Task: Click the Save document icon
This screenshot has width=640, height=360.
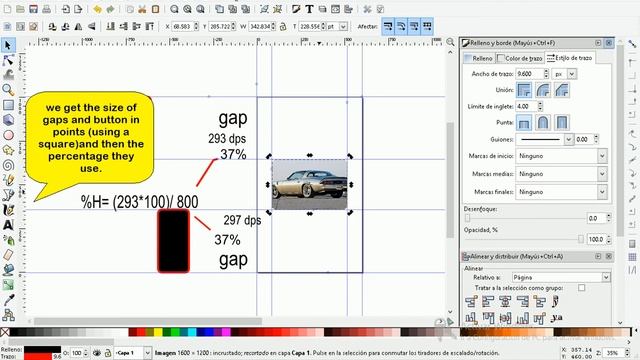Action: pyautogui.click(x=33, y=9)
